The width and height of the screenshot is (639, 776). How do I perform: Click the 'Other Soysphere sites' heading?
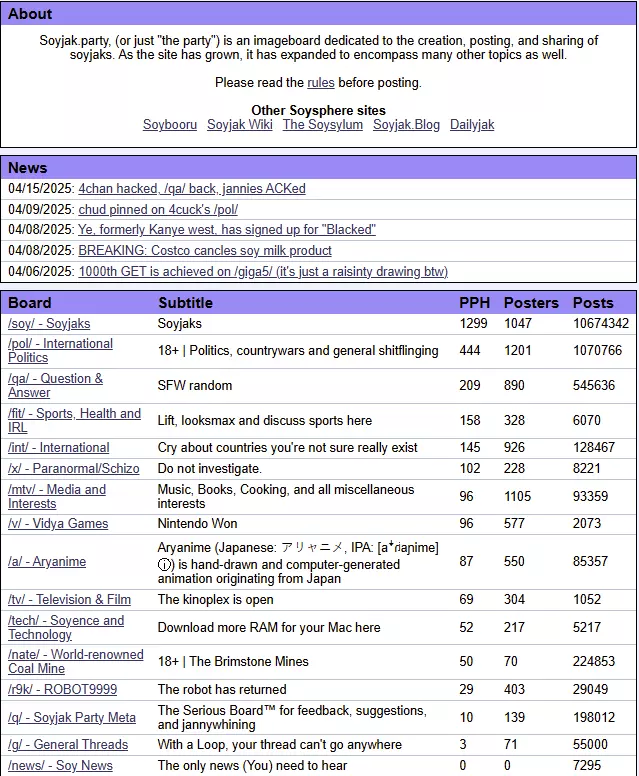click(x=318, y=110)
